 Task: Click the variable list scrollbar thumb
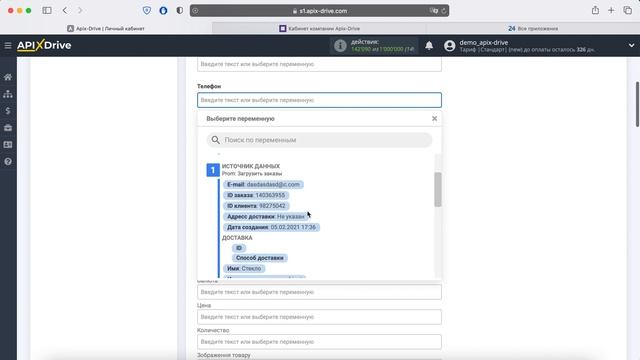click(438, 190)
